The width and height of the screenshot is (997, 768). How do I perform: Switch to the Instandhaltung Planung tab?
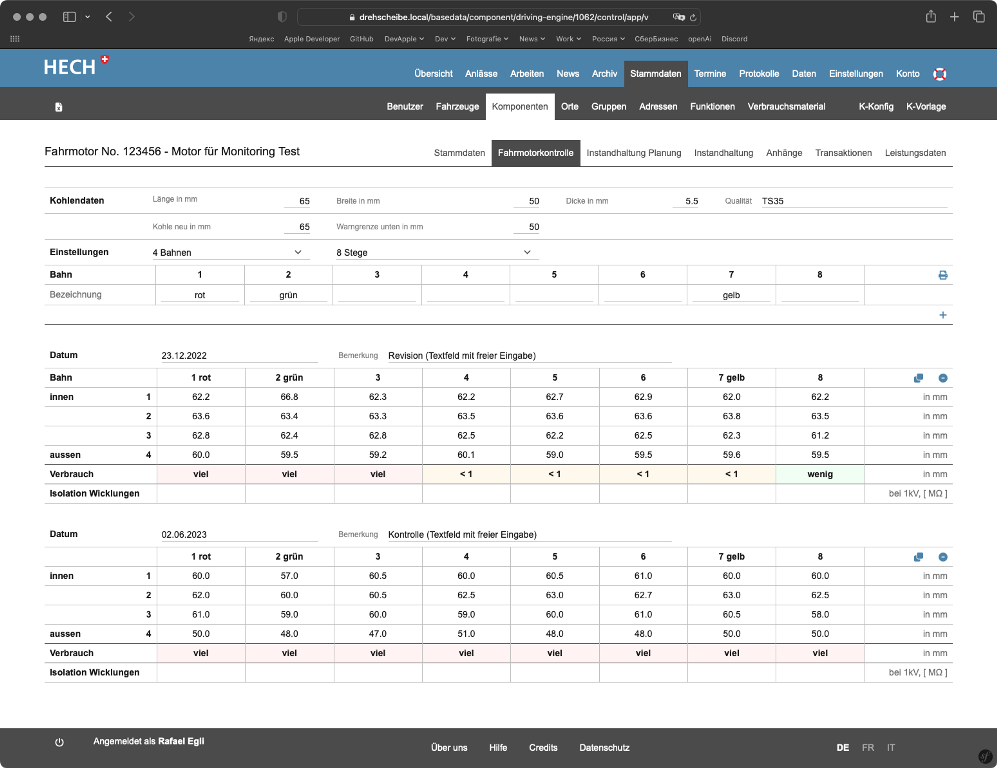click(x=633, y=153)
